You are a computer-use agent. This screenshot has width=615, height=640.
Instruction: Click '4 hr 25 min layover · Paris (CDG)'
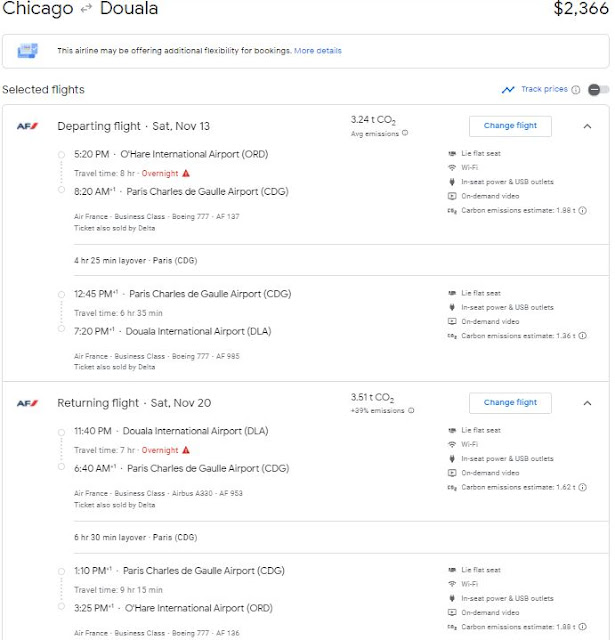(135, 260)
